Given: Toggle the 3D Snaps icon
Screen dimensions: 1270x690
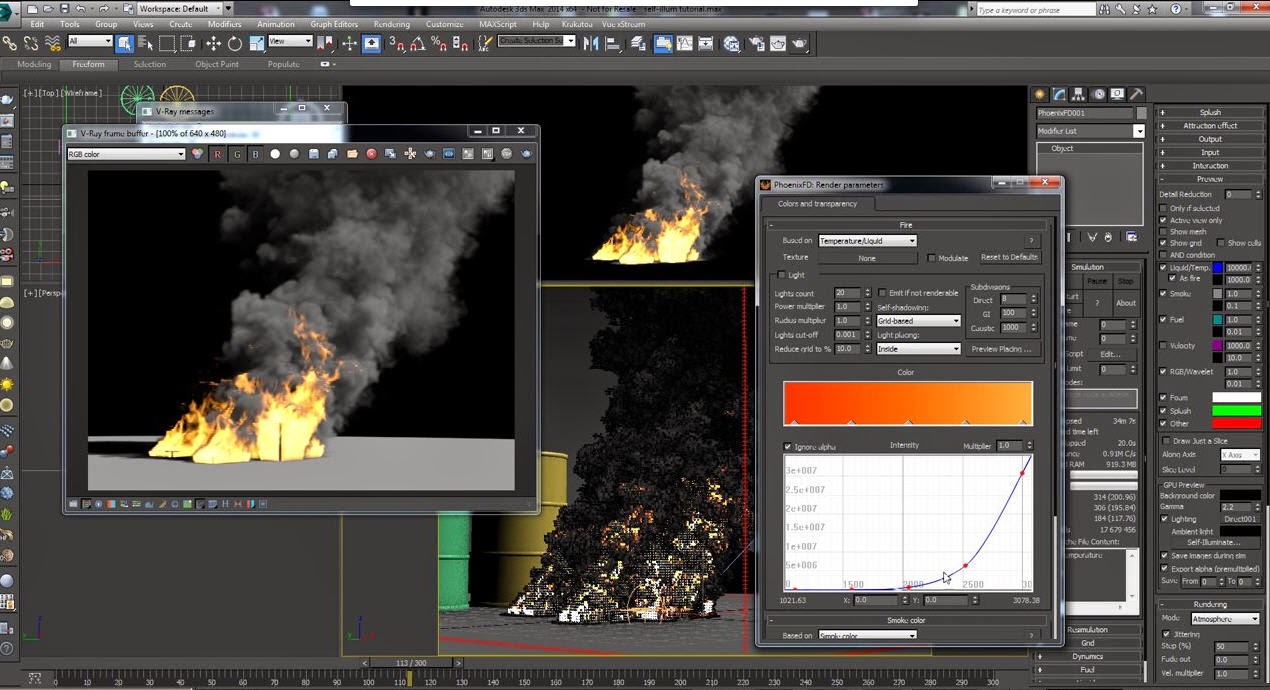Looking at the screenshot, I should point(397,43).
